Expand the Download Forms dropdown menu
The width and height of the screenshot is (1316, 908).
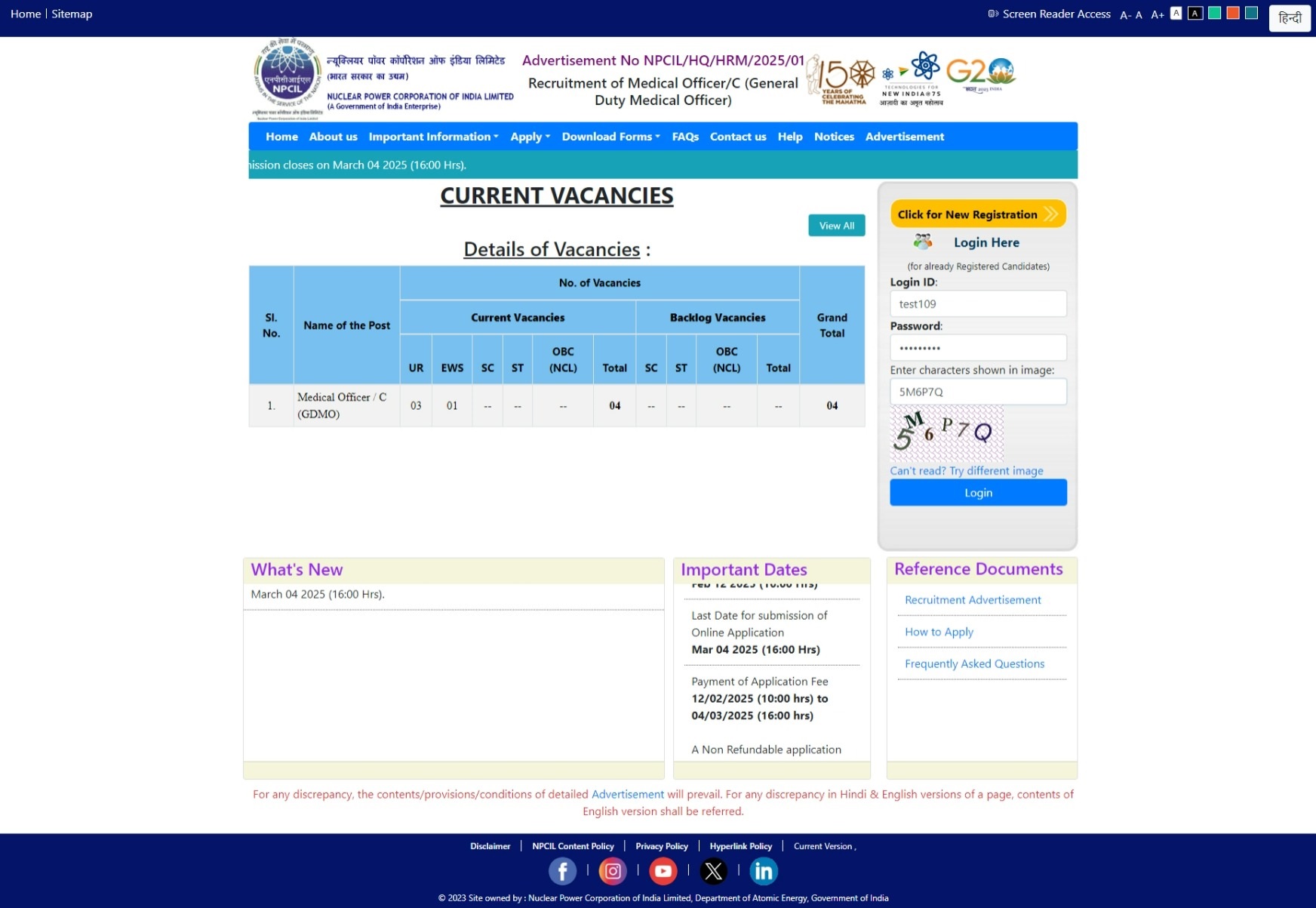click(611, 137)
